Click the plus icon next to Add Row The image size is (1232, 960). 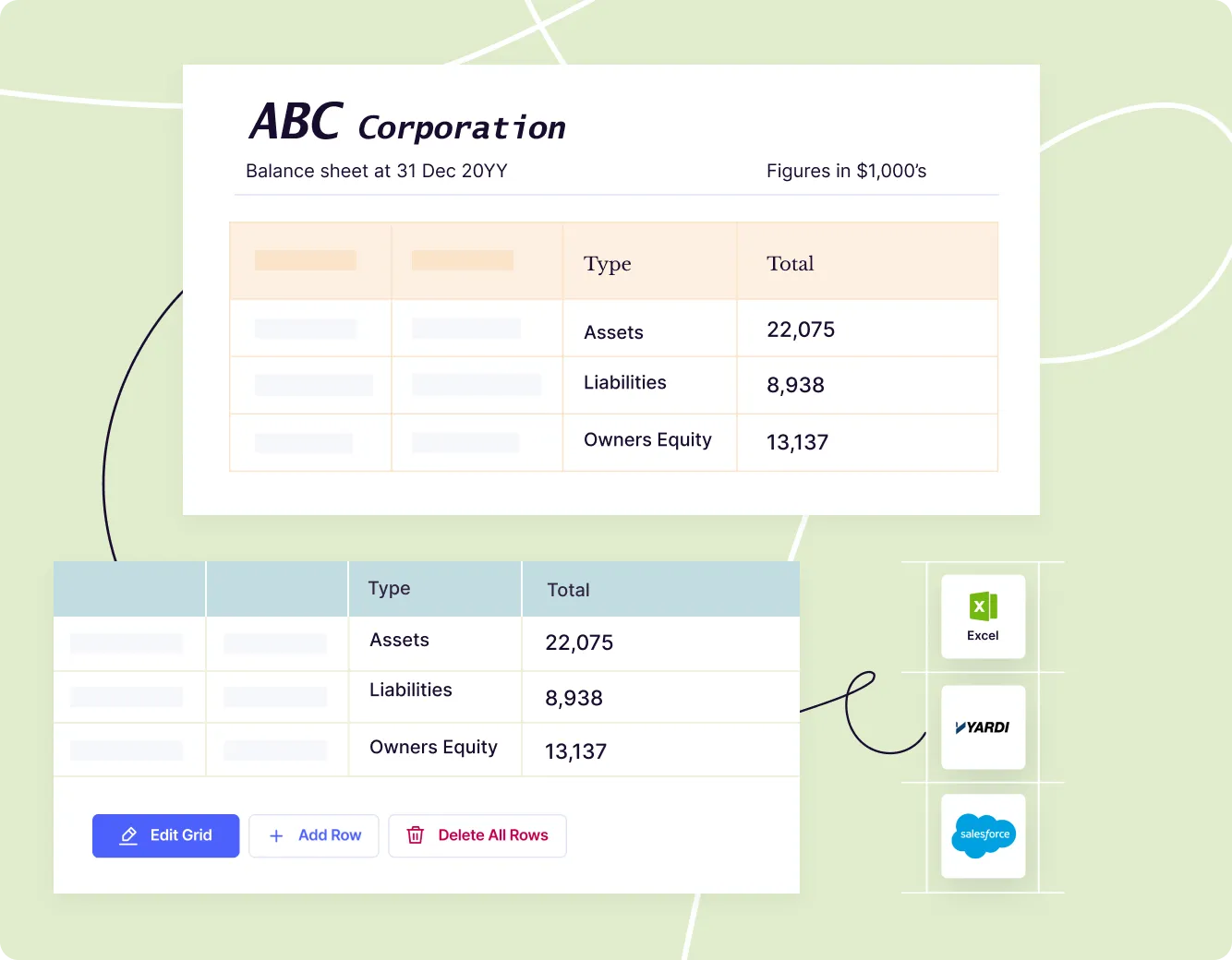click(x=275, y=835)
